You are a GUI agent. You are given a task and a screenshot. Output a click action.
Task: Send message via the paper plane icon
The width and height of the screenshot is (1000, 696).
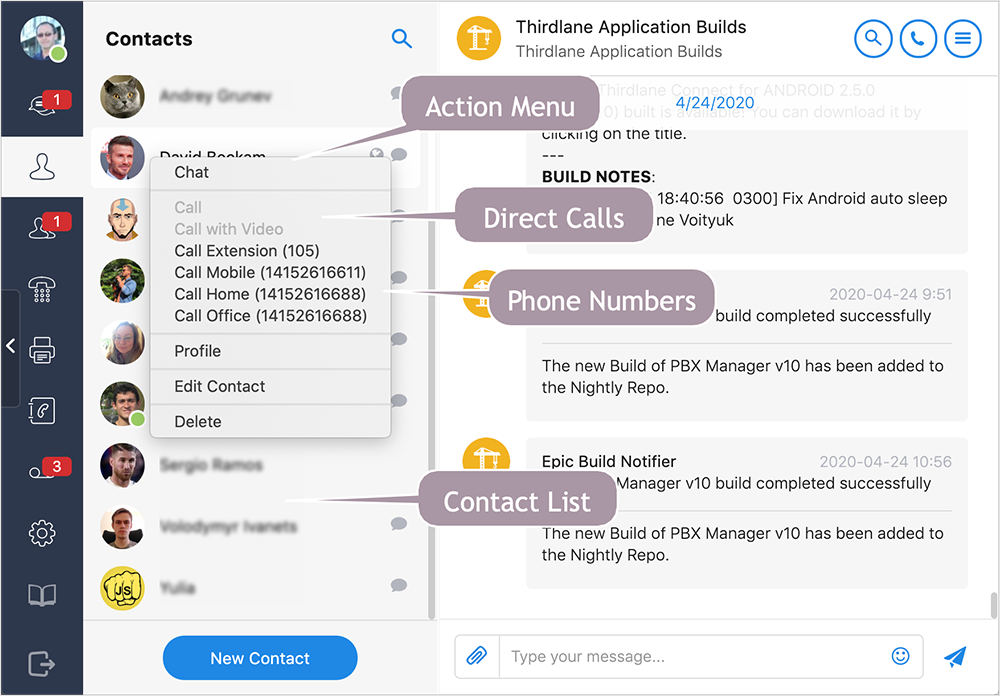tap(954, 657)
